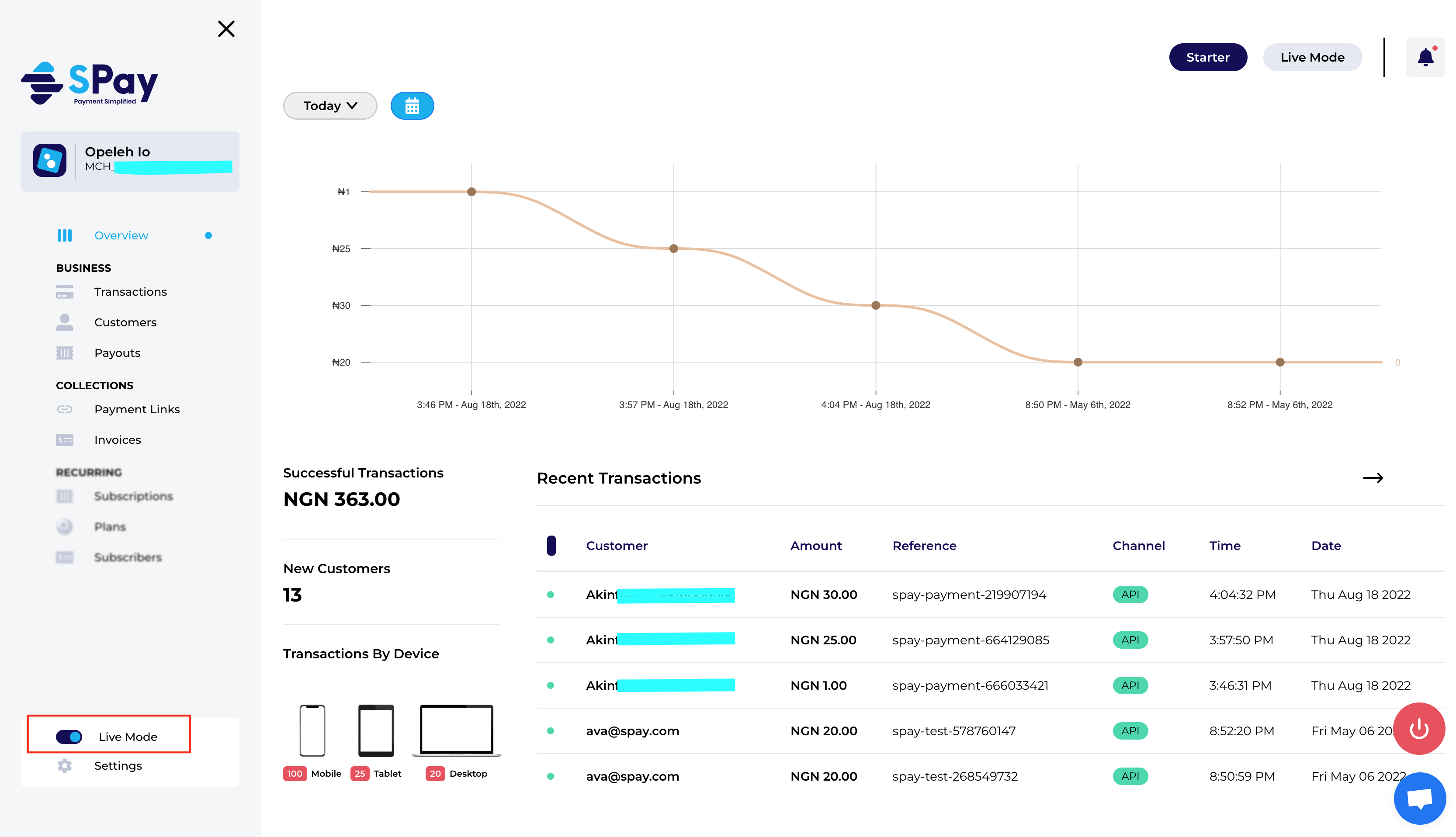Click the 25 Tablet count badge
Screen dimensions: 1456x837
(360, 774)
